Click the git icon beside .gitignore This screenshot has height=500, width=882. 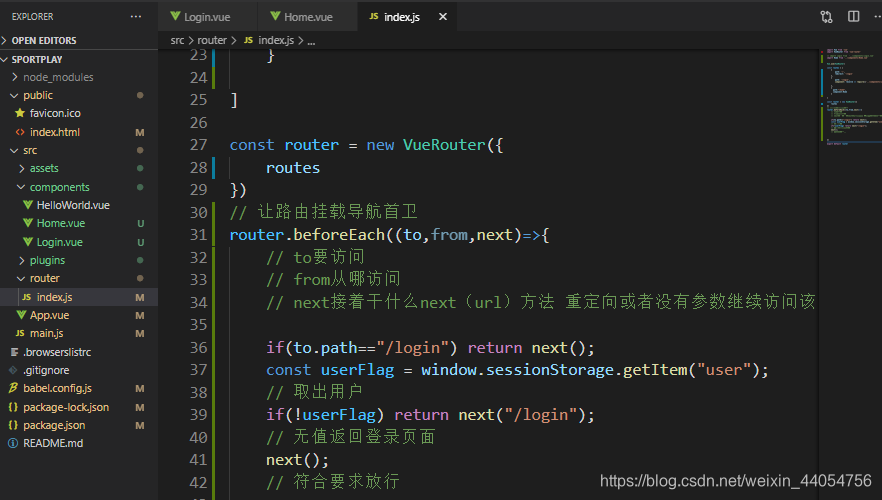[13, 370]
